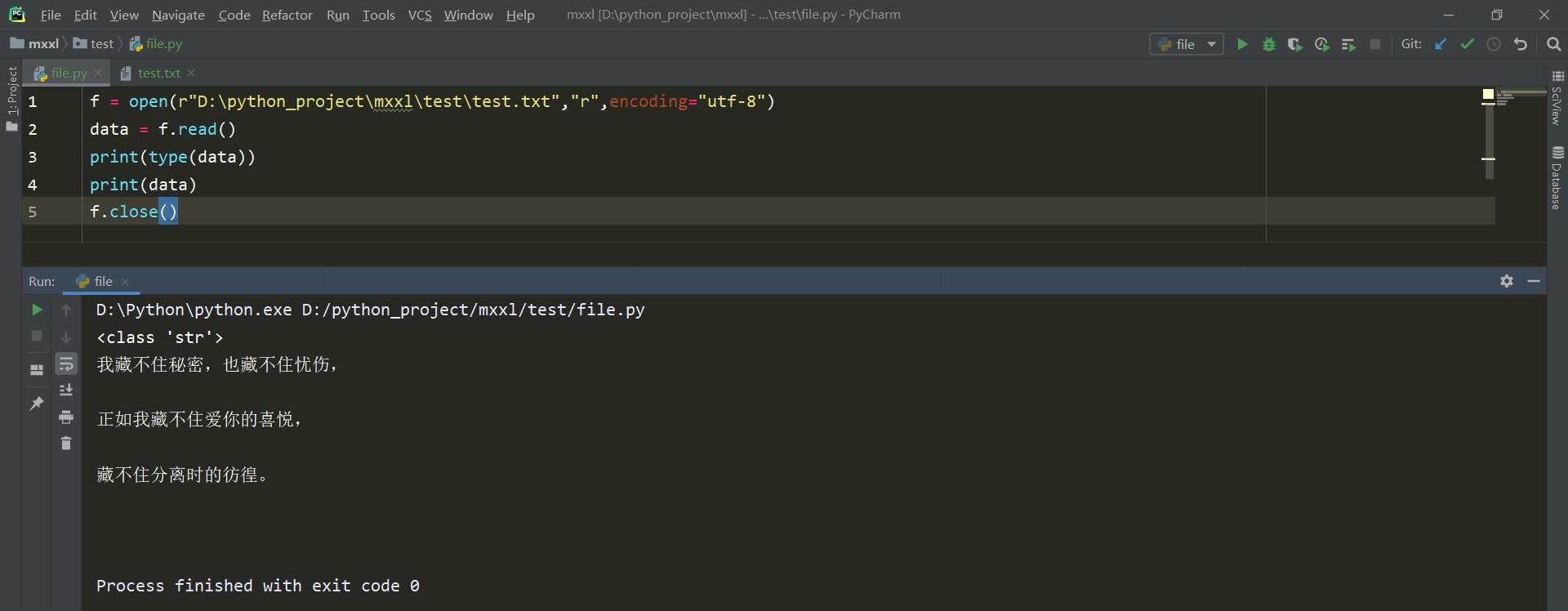
Task: Go down the stack trace arrow
Action: pyautogui.click(x=66, y=337)
